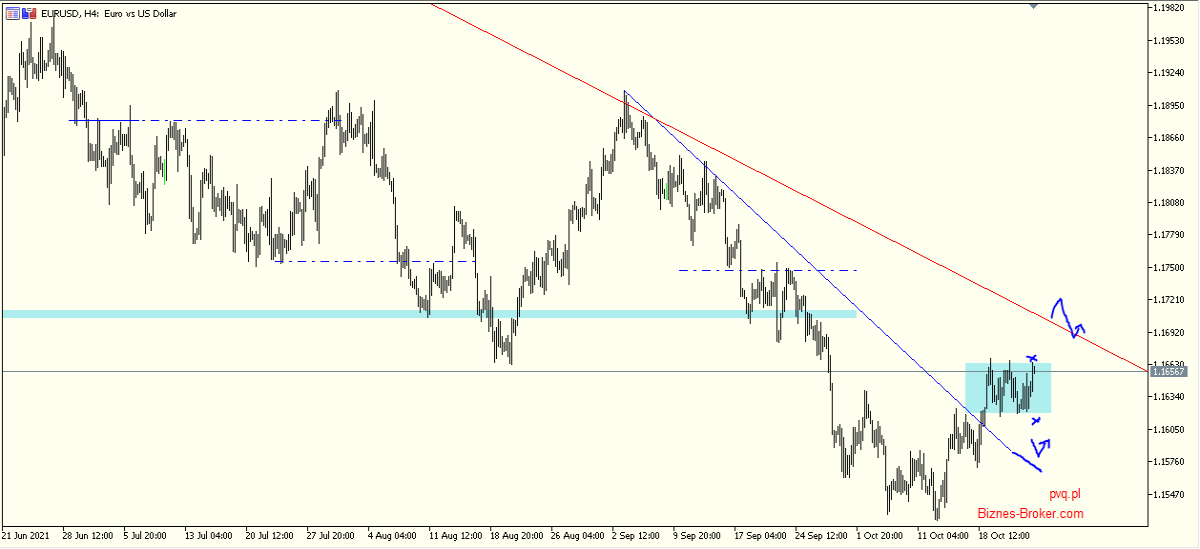Click the '18 Aug 20:00' time axis label
This screenshot has width=1200, height=549.
(516, 535)
